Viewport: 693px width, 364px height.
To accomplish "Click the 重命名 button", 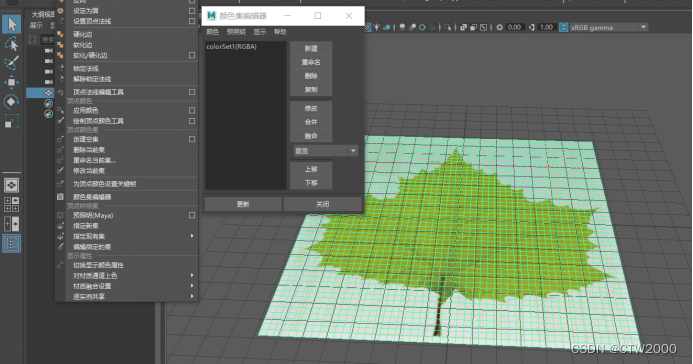I will click(x=311, y=62).
